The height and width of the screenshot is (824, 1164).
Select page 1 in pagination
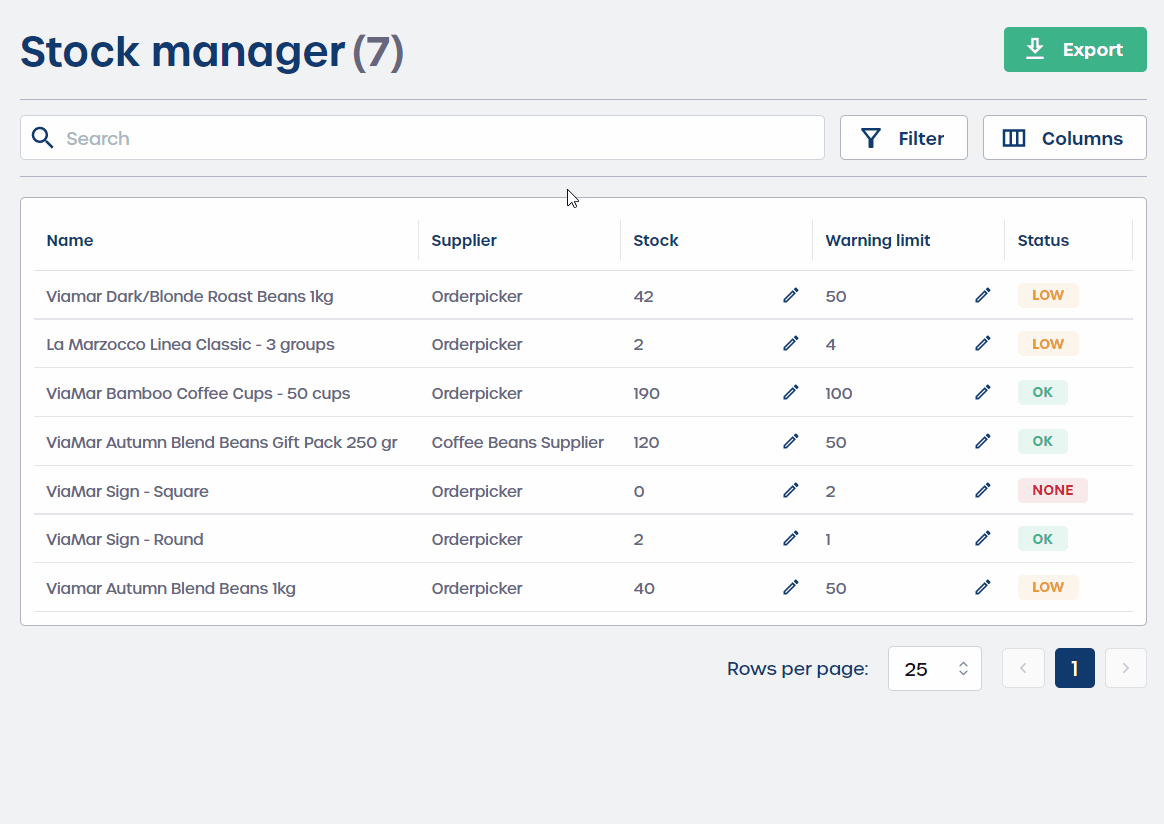(1074, 668)
